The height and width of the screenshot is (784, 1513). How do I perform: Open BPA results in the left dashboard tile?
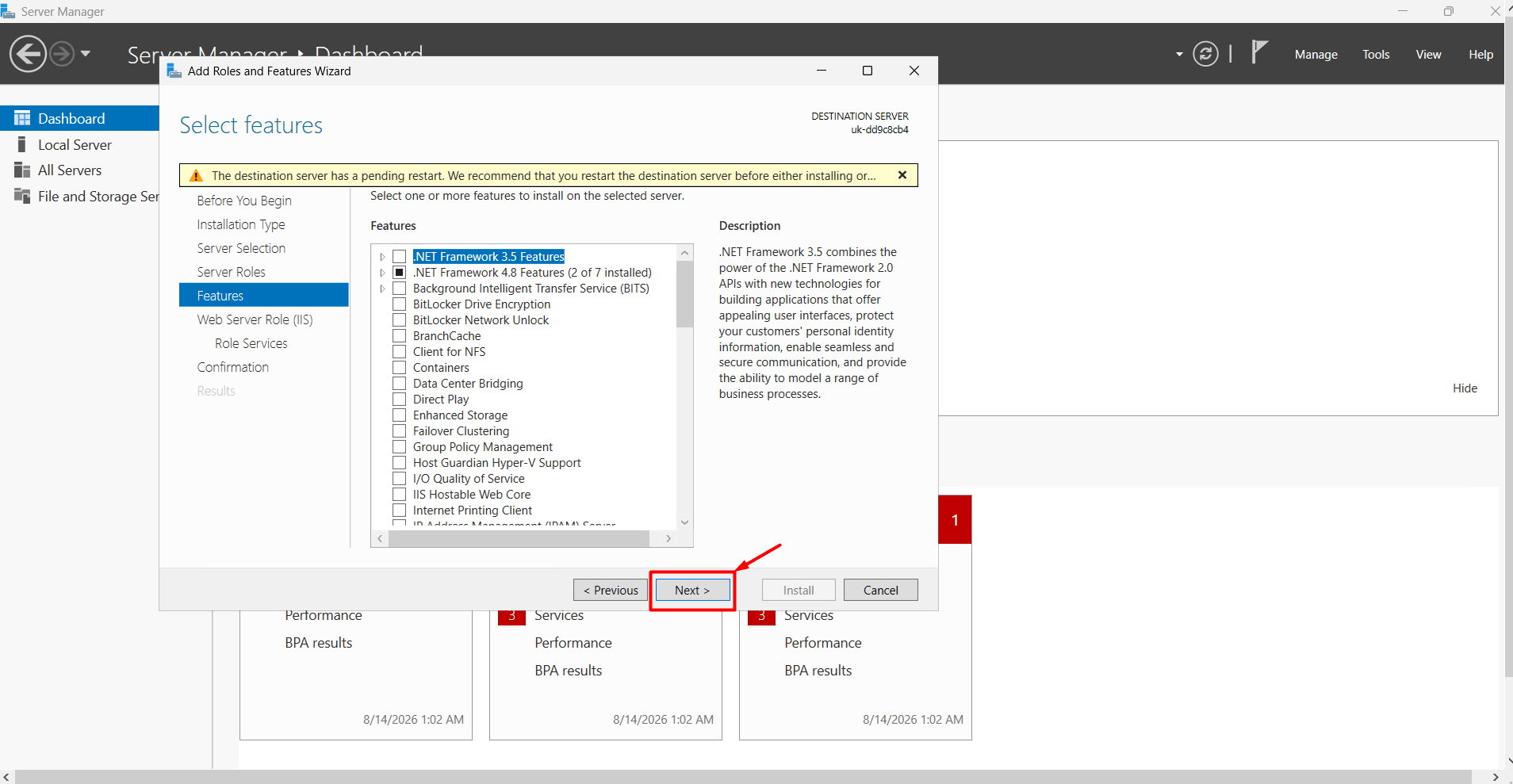[x=319, y=643]
